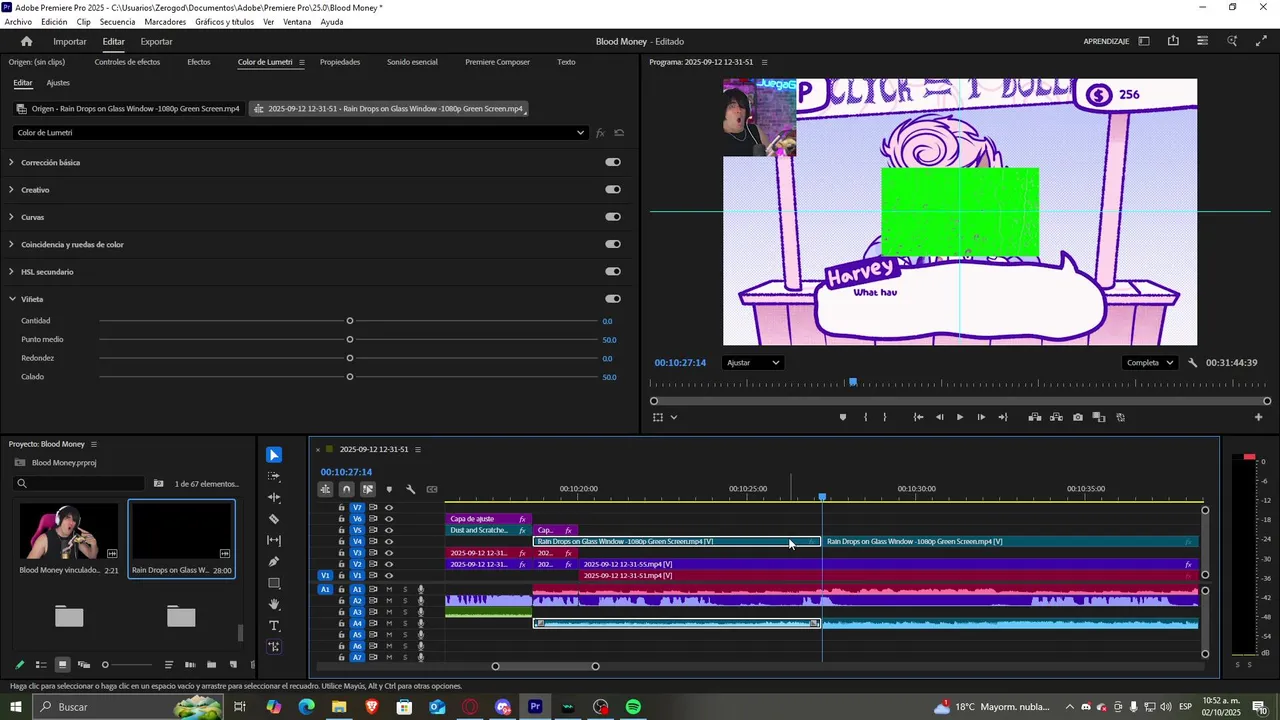This screenshot has height=720, width=1280.
Task: Adjust Viñeta Calado slider handle
Action: click(350, 377)
